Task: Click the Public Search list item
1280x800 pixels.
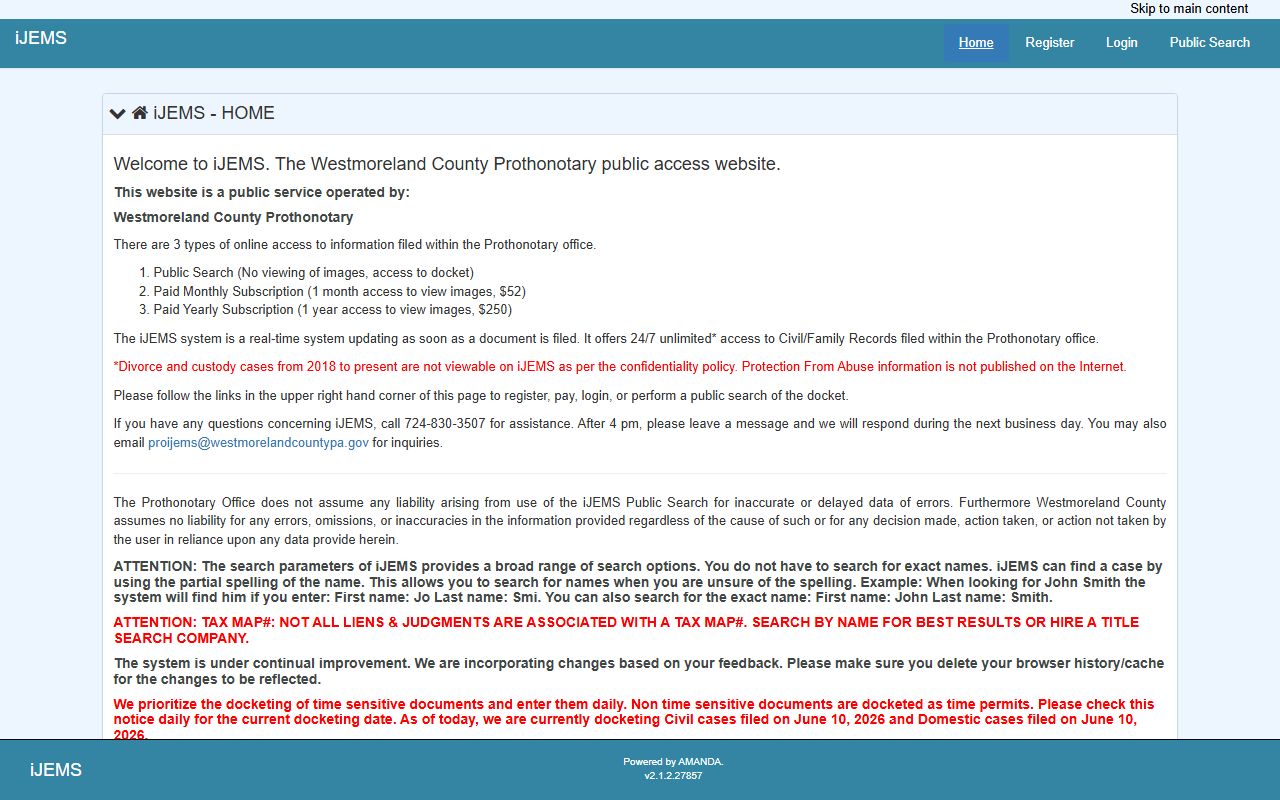Action: point(313,272)
